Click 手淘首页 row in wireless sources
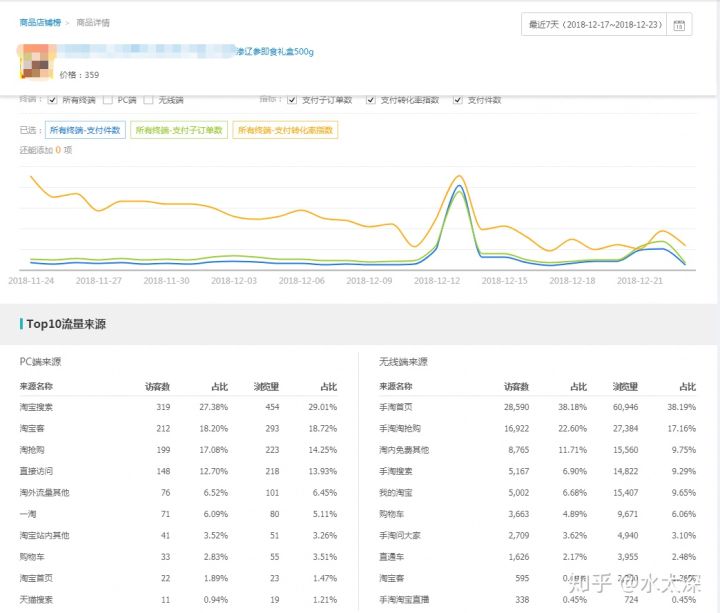This screenshot has width=720, height=613. 396,407
